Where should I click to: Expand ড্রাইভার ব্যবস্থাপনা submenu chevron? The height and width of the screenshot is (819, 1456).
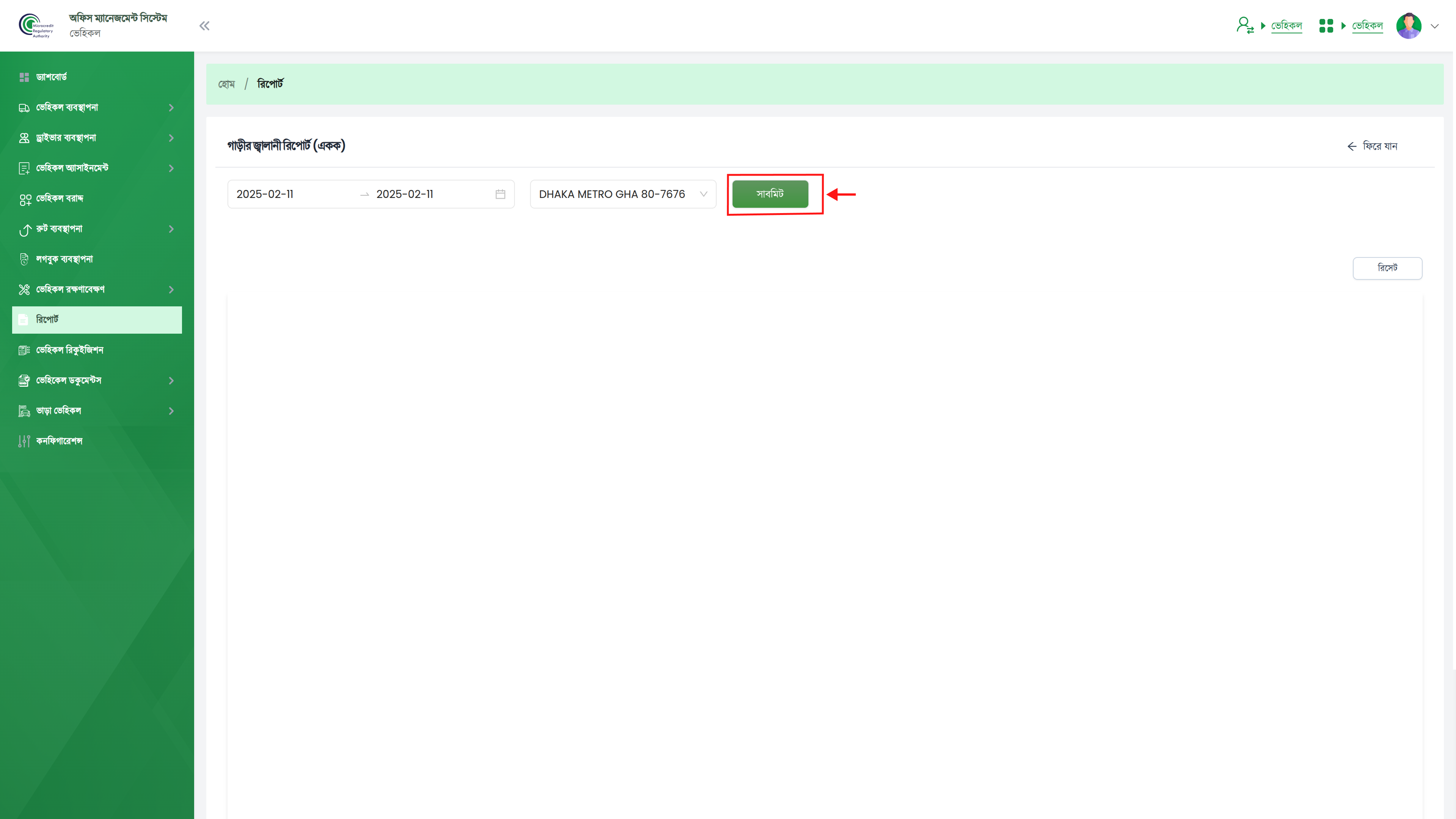click(x=171, y=138)
